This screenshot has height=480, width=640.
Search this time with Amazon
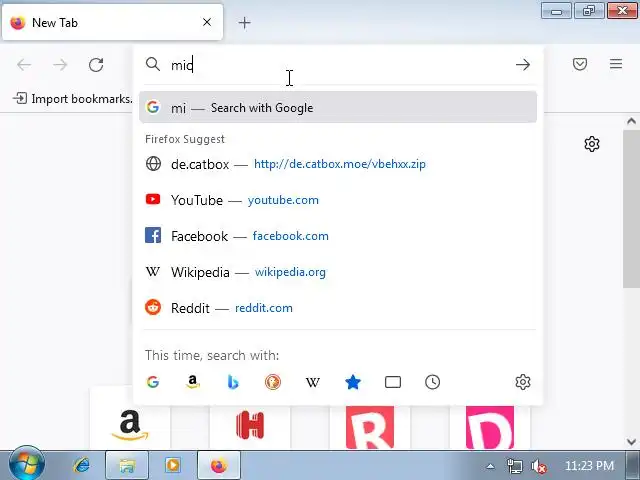(x=192, y=382)
